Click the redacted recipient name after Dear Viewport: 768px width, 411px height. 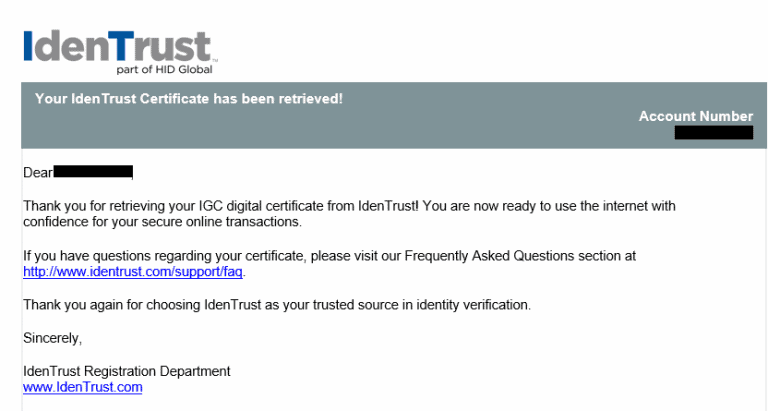point(93,172)
